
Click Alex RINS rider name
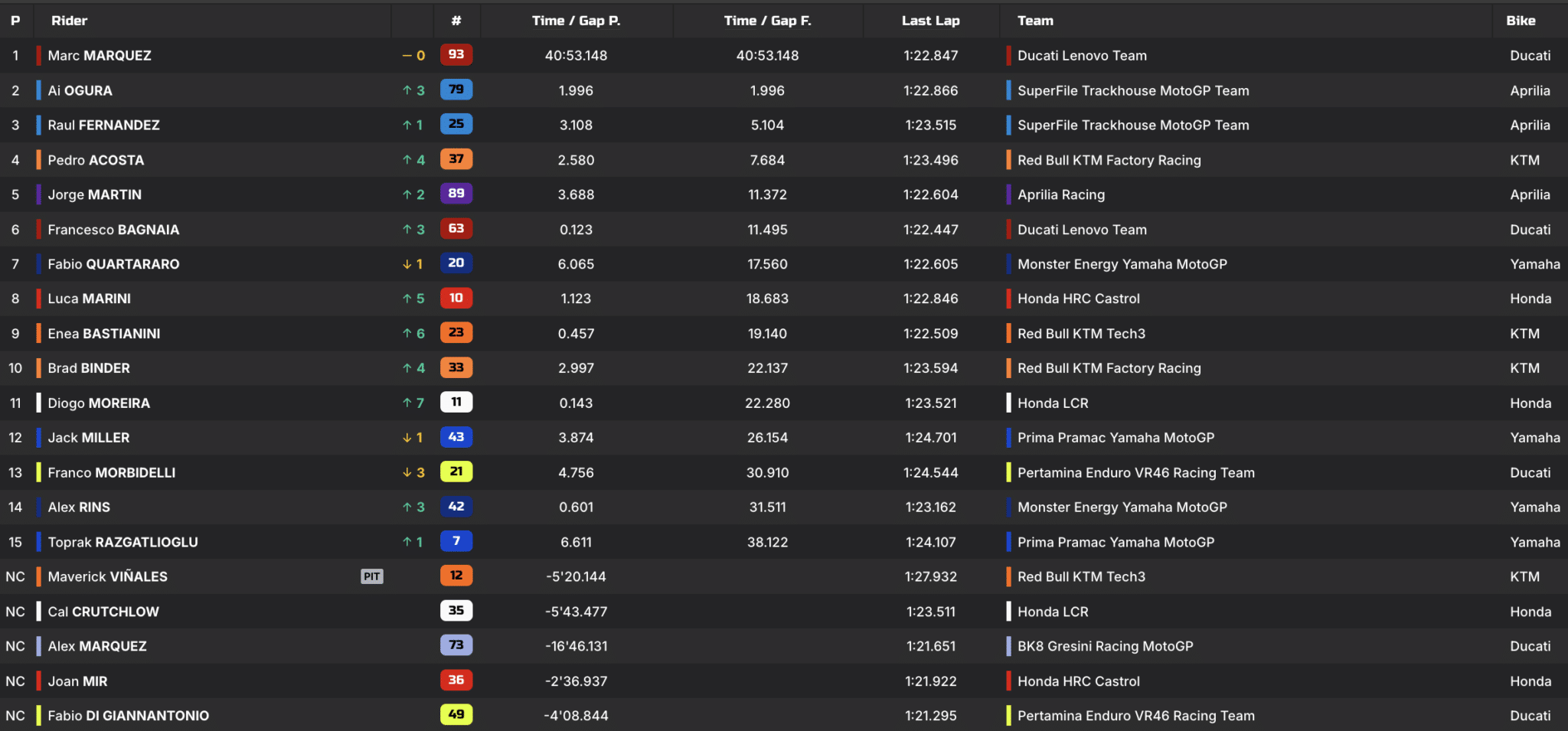(79, 507)
